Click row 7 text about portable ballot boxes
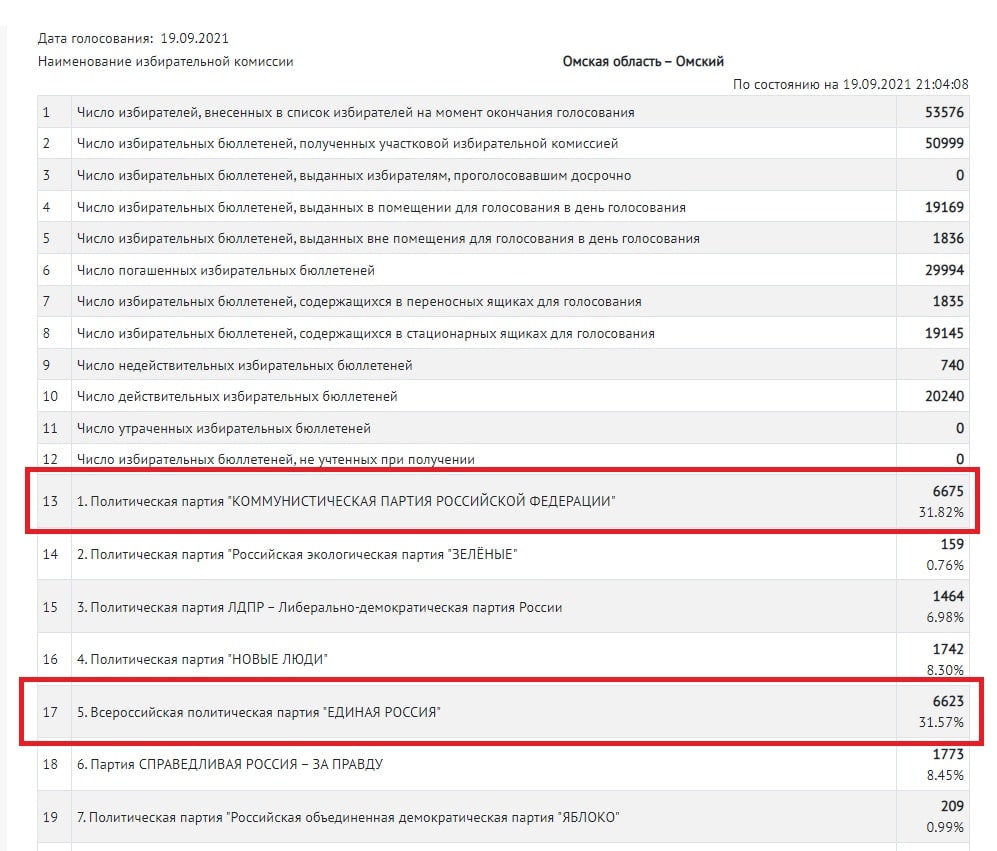997x851 pixels. tap(359, 301)
